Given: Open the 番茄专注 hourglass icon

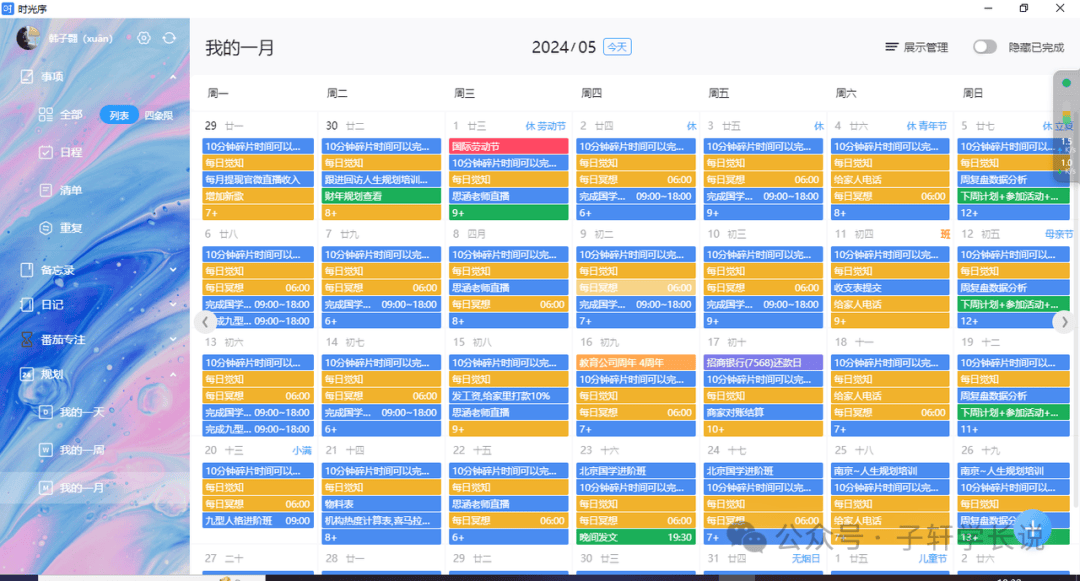Looking at the screenshot, I should click(x=27, y=339).
